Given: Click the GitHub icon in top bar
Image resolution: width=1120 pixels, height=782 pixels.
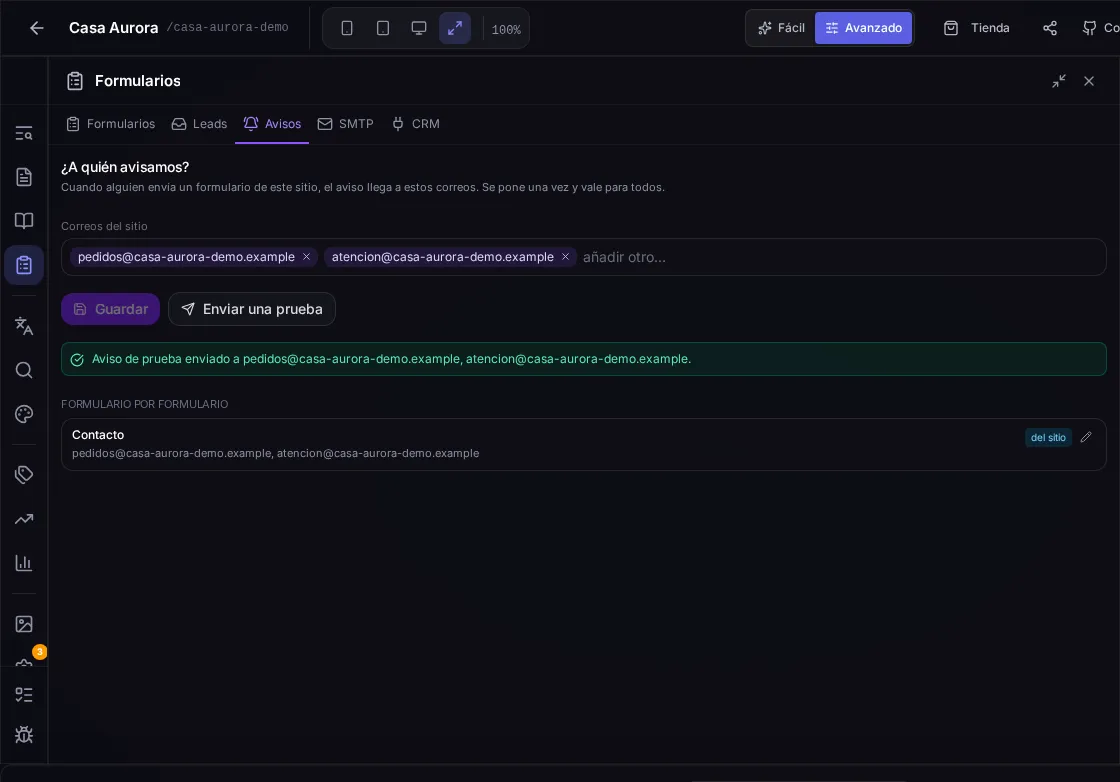Looking at the screenshot, I should (1089, 28).
